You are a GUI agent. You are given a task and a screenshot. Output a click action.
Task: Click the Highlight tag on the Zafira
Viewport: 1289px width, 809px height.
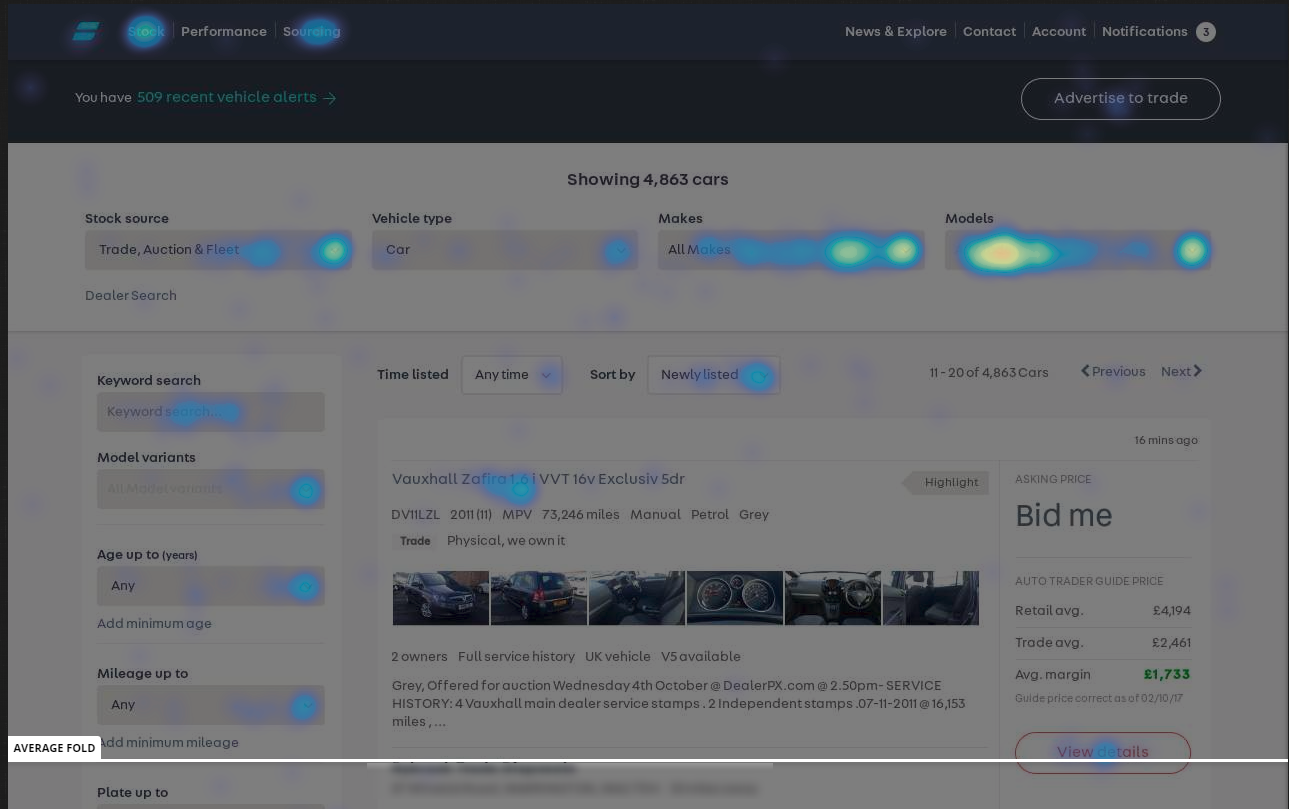coord(945,482)
